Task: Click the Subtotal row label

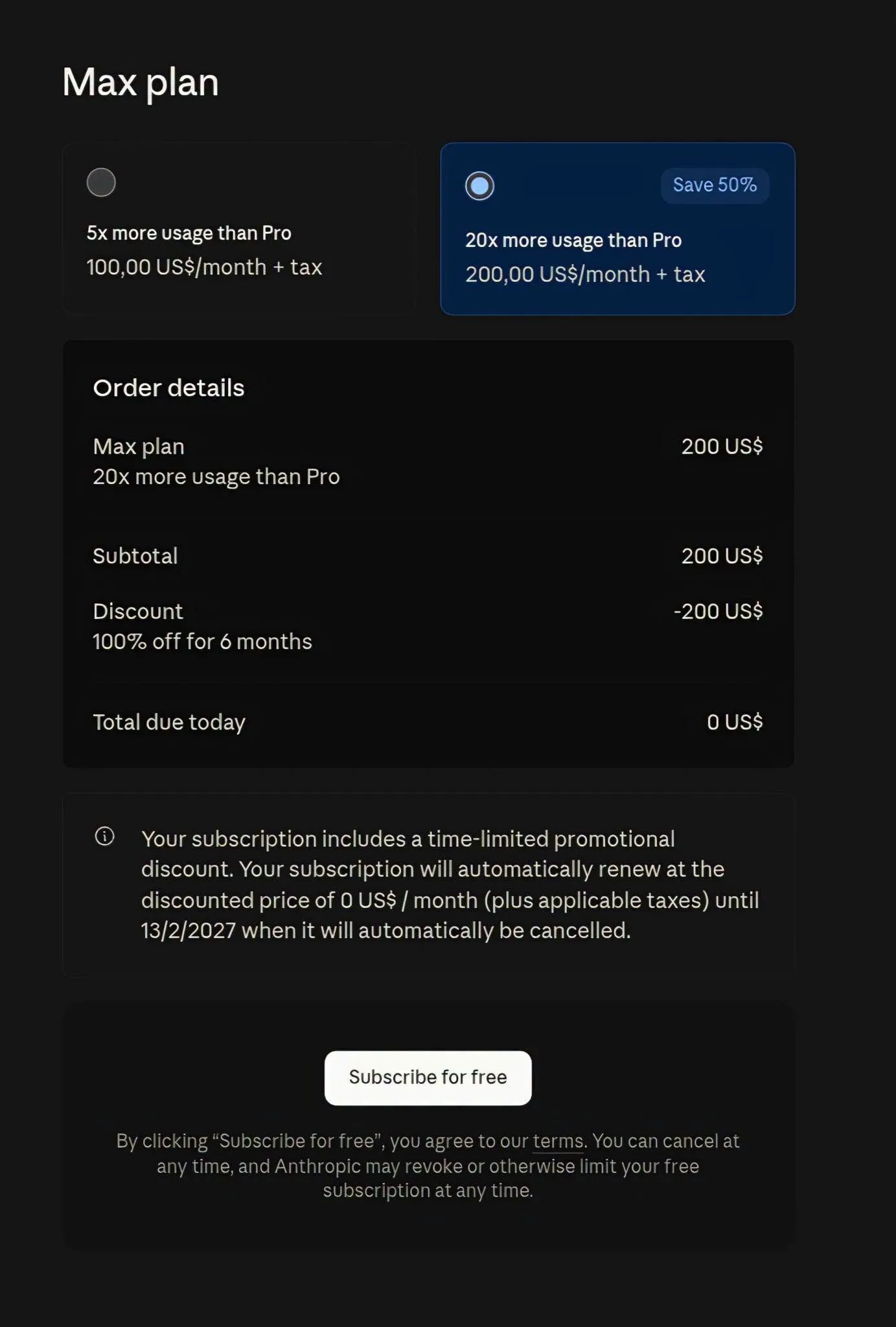Action: pos(135,556)
